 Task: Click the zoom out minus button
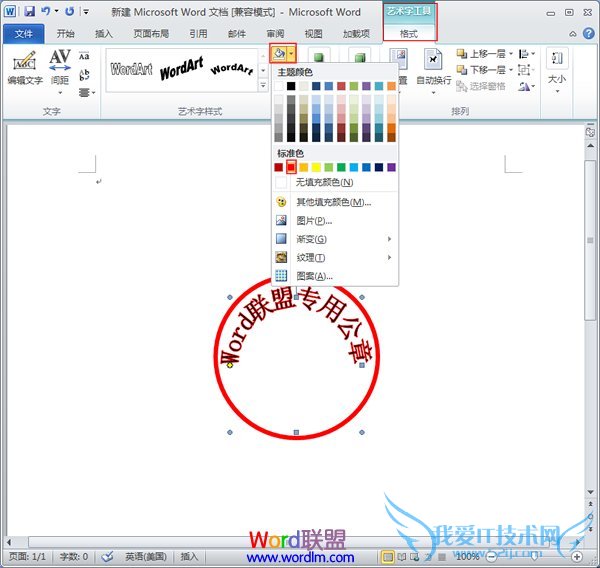pos(491,556)
